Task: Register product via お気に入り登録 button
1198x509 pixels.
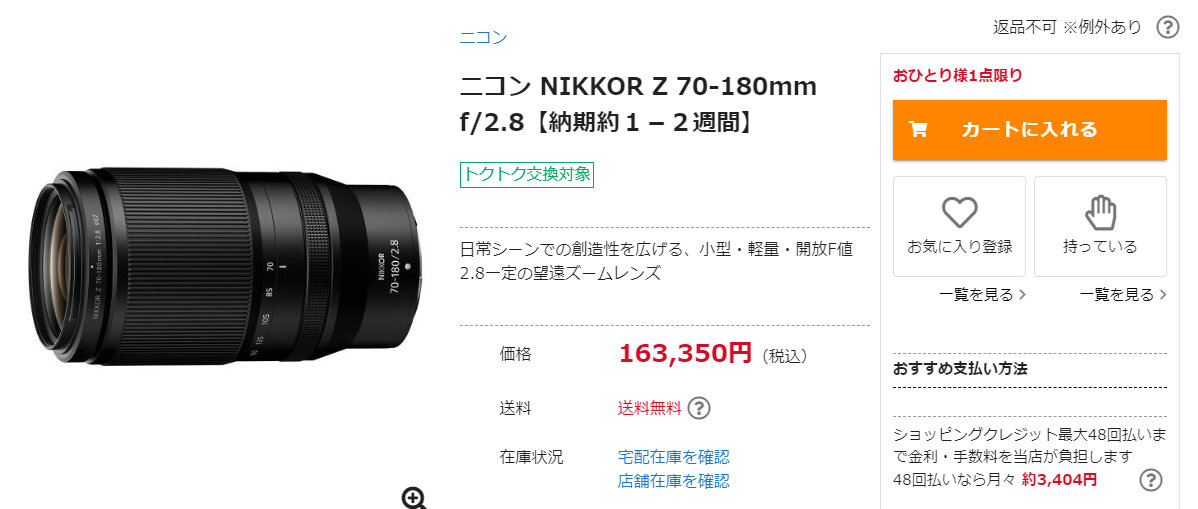Action: [959, 226]
